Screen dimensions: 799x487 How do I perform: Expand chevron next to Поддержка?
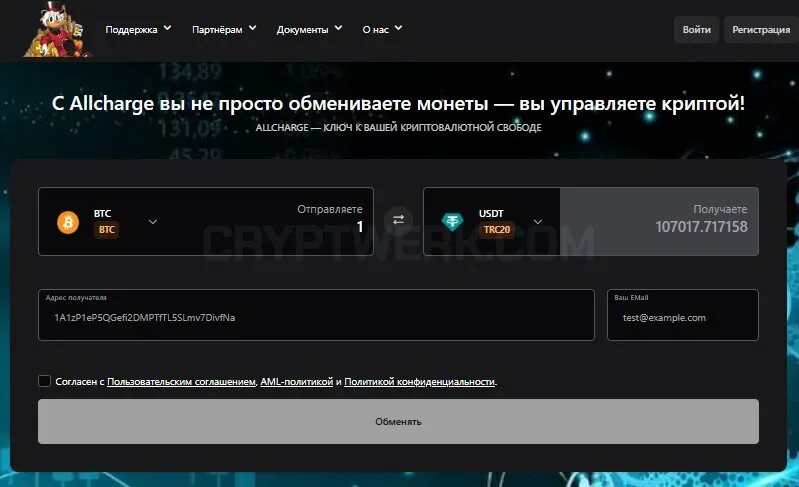pos(167,28)
